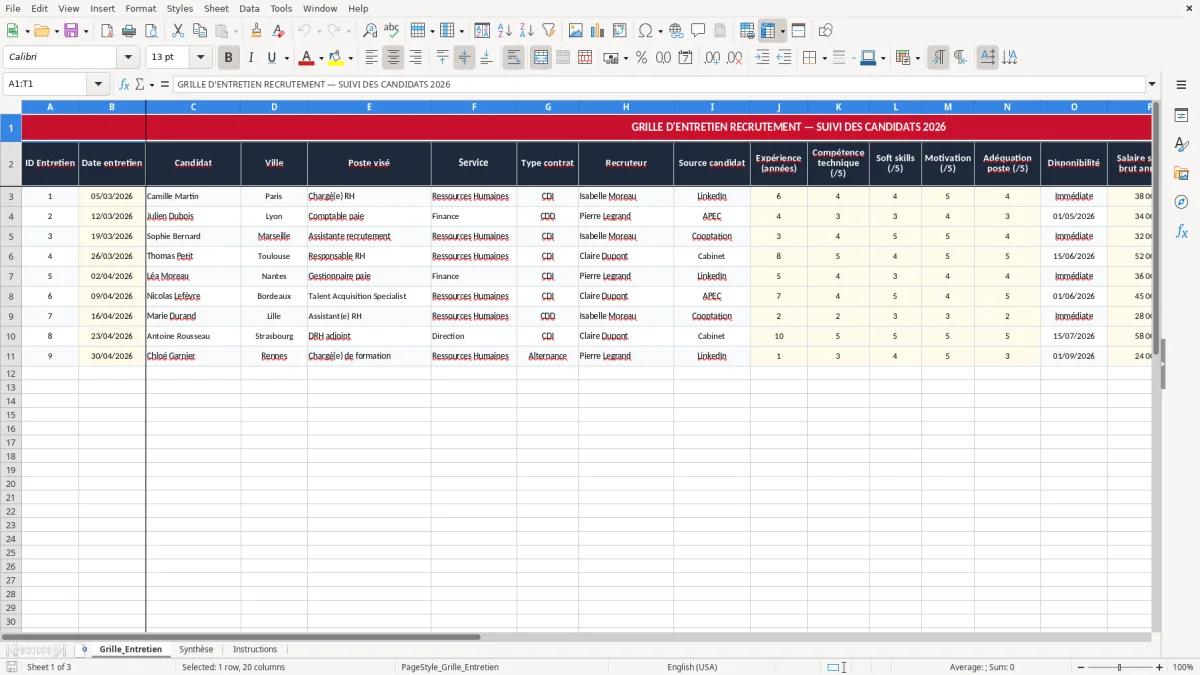The height and width of the screenshot is (675, 1200).
Task: Click the Font Color red swatch
Action: point(306,58)
